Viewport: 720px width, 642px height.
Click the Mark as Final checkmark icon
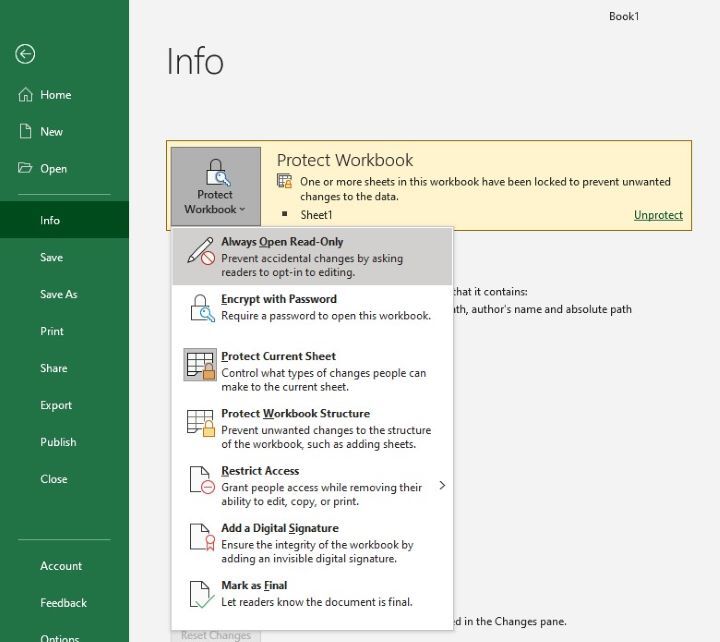click(202, 595)
